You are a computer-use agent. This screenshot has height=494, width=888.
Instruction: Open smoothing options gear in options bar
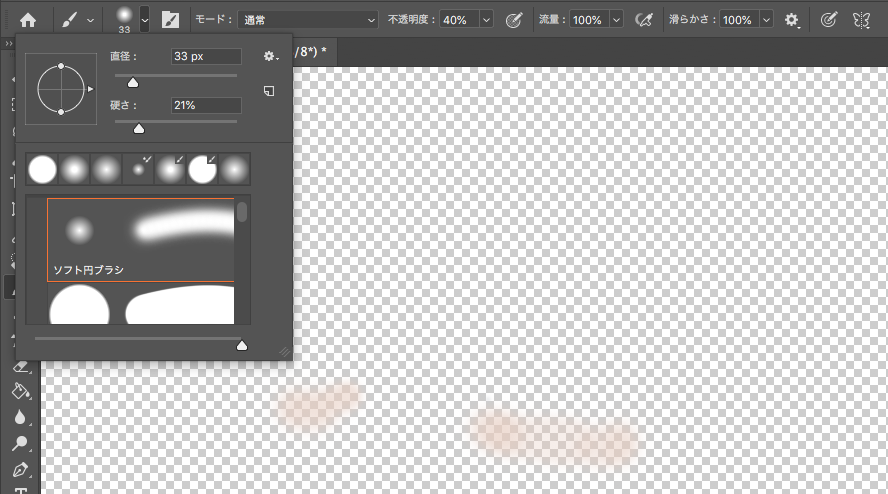coord(792,20)
